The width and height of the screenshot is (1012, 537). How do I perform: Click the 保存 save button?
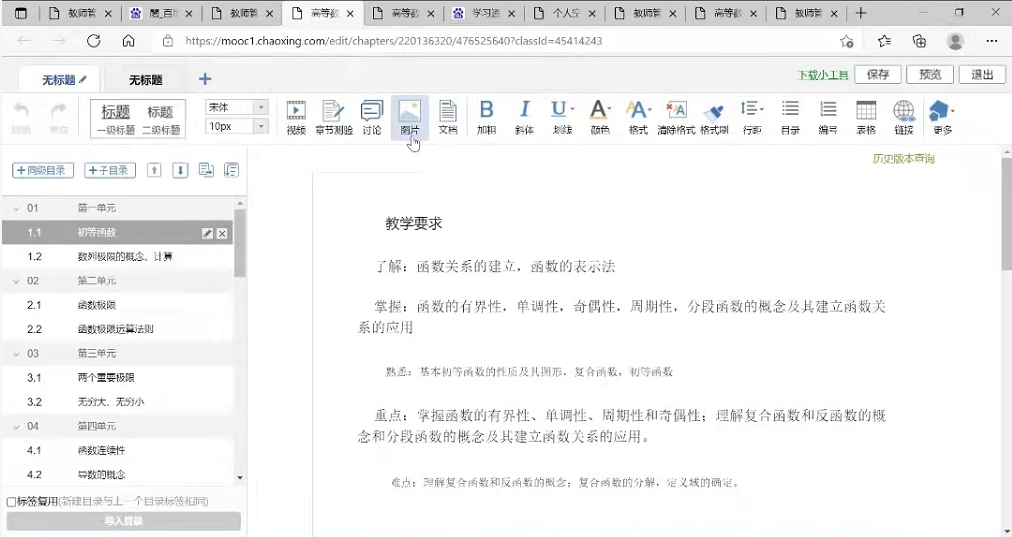(x=878, y=75)
